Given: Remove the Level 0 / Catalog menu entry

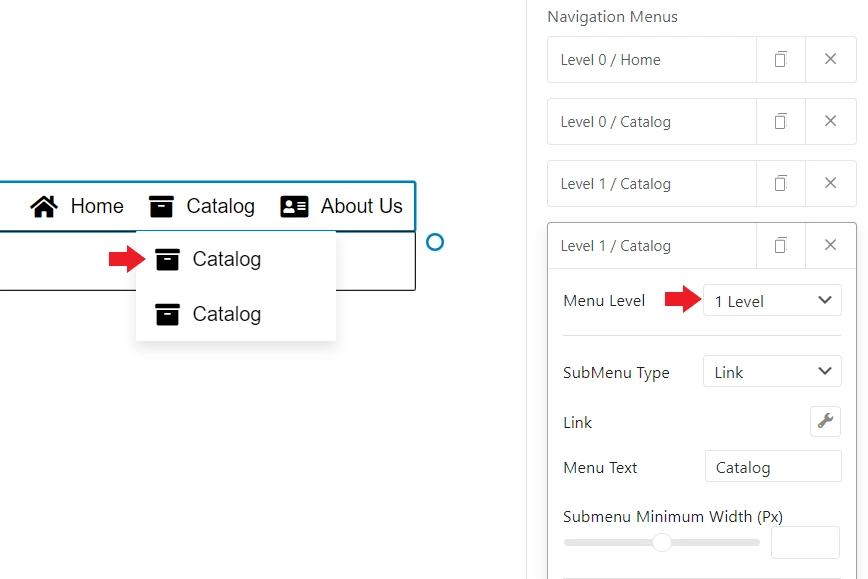Looking at the screenshot, I should [831, 121].
